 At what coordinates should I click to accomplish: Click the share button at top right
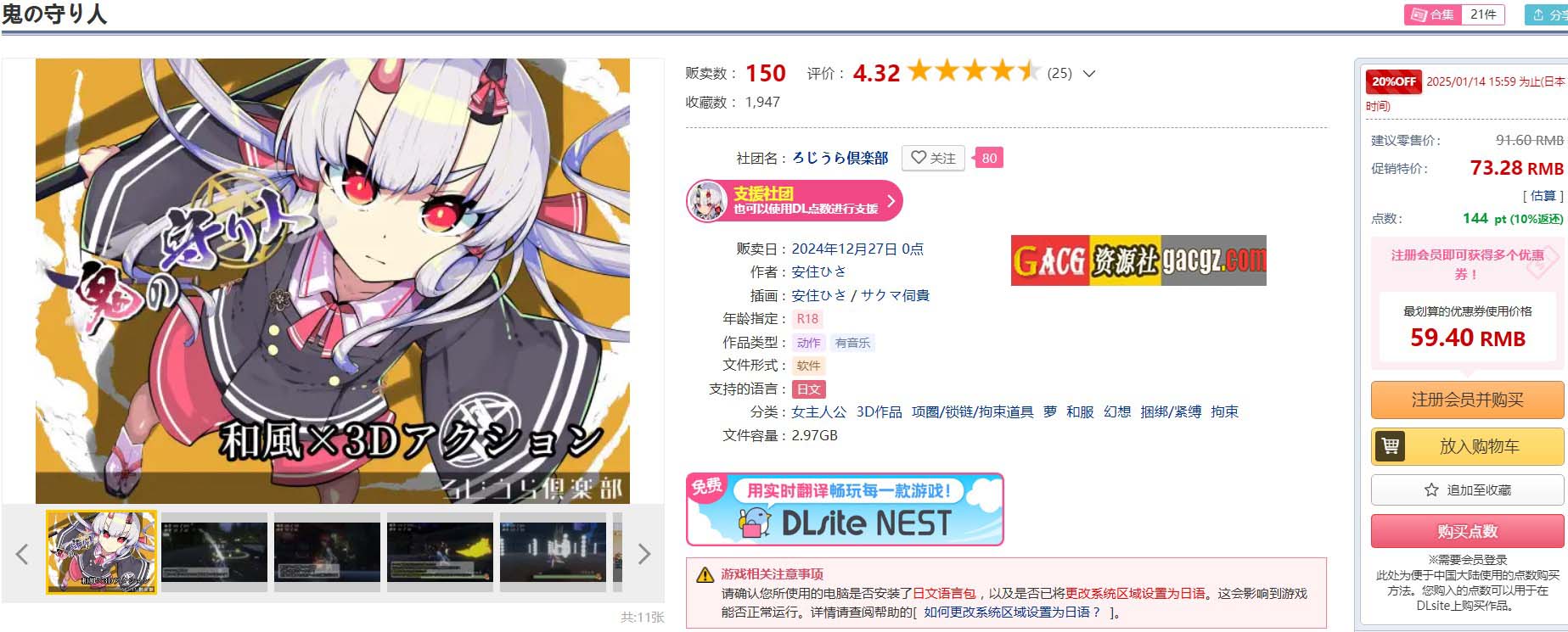tap(1547, 14)
